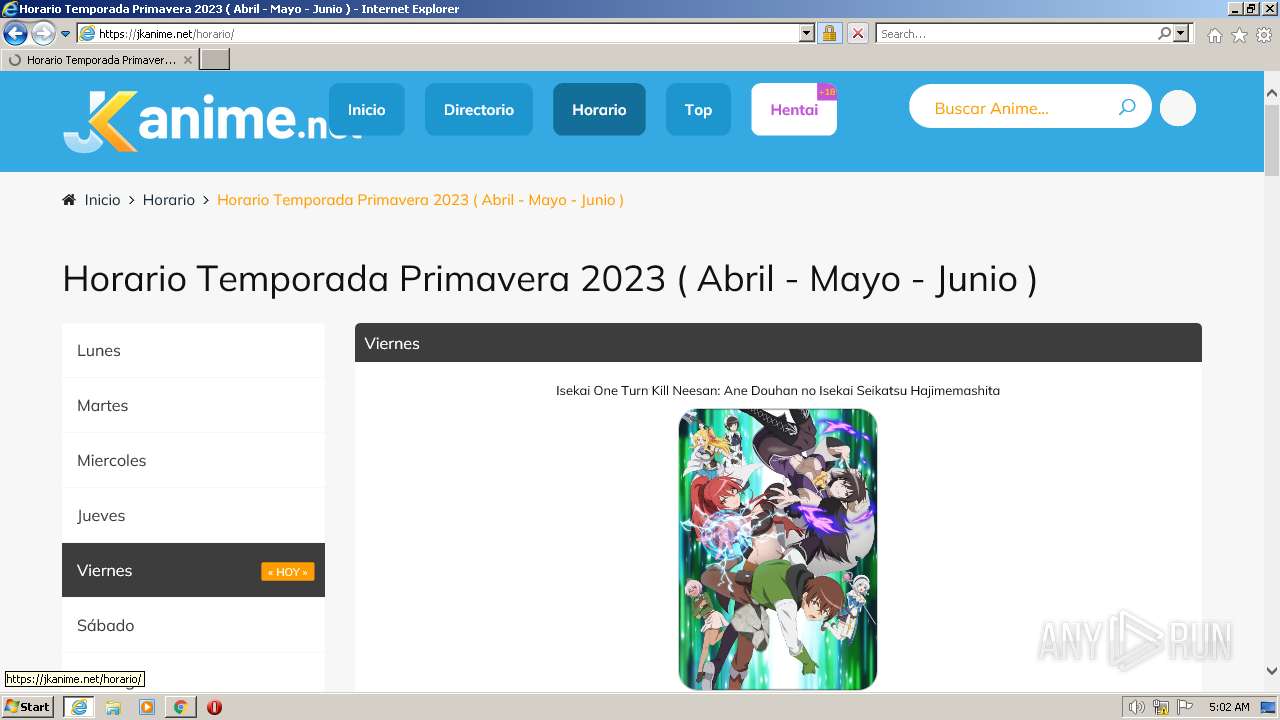Click the stop loading X button
1280x720 pixels.
pos(858,34)
